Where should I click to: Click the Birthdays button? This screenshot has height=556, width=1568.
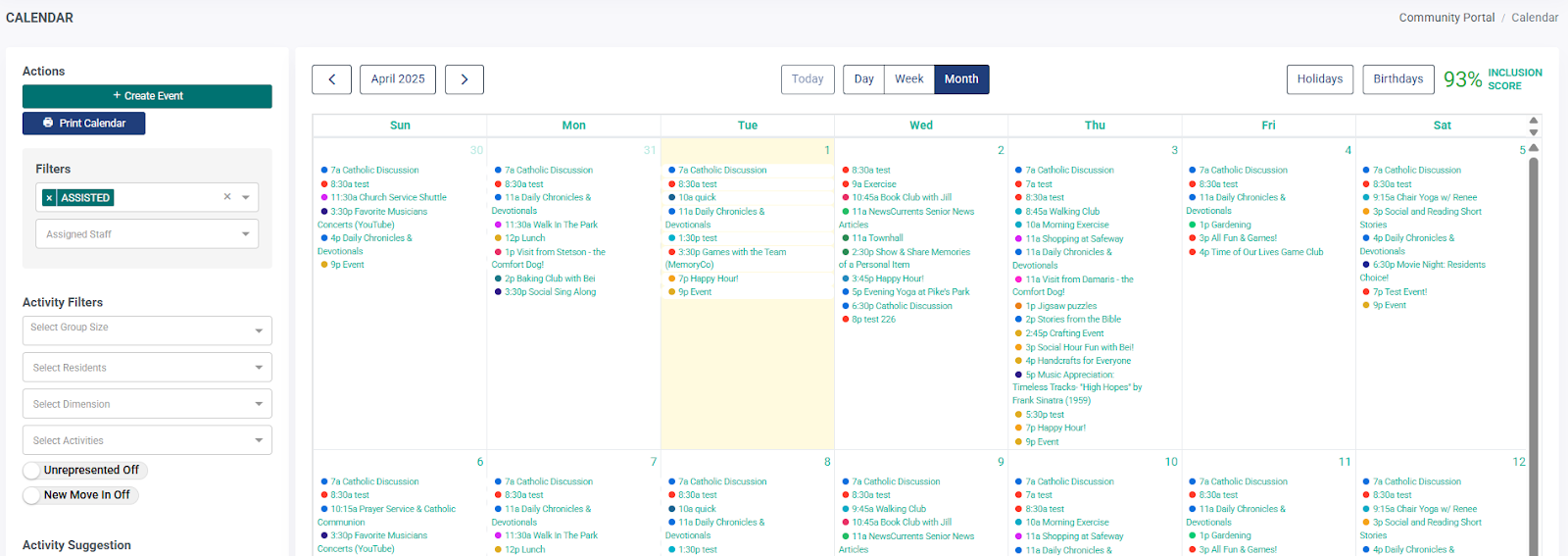(1397, 79)
